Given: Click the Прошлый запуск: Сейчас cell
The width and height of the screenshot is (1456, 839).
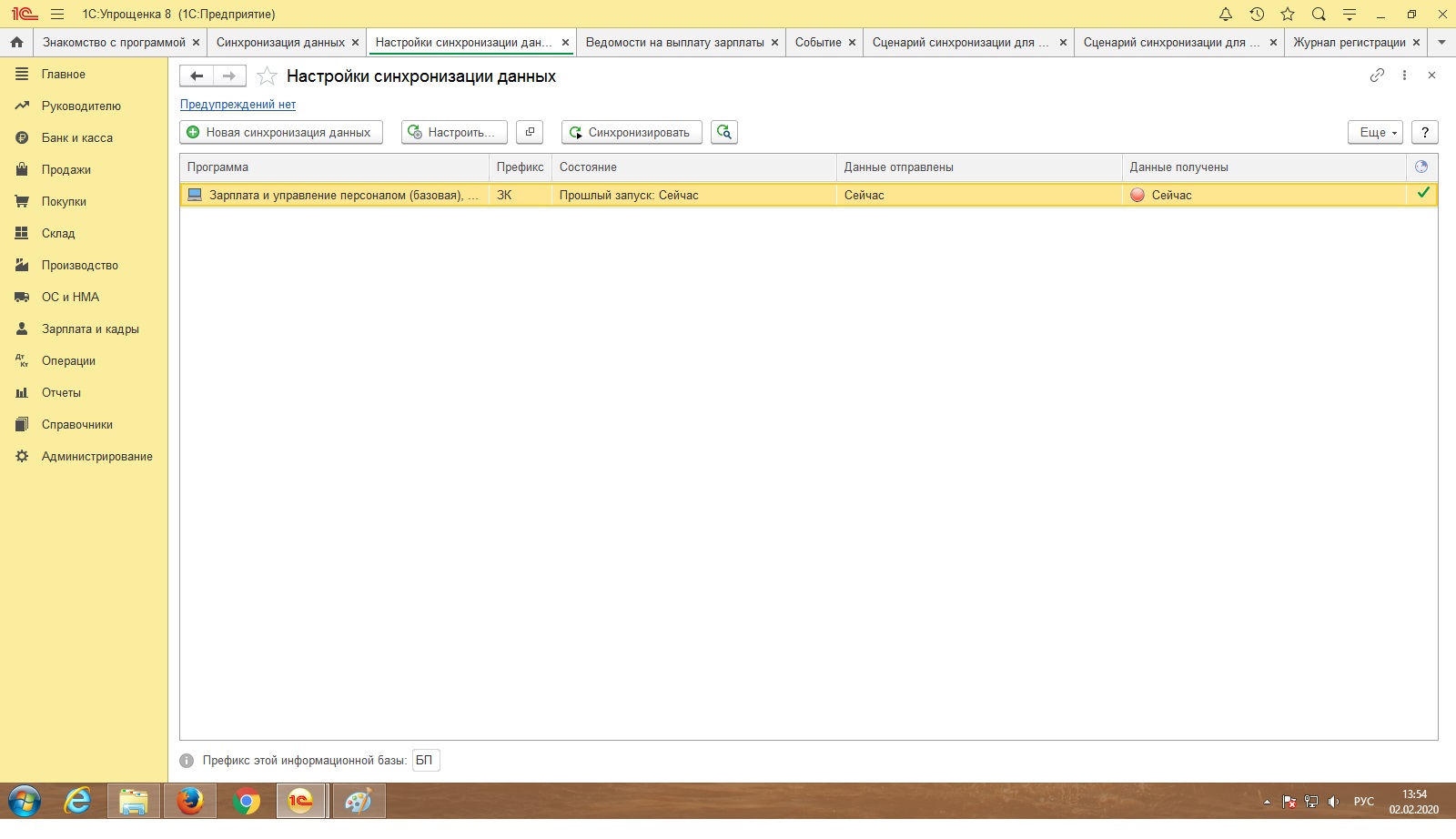Looking at the screenshot, I should (x=693, y=195).
